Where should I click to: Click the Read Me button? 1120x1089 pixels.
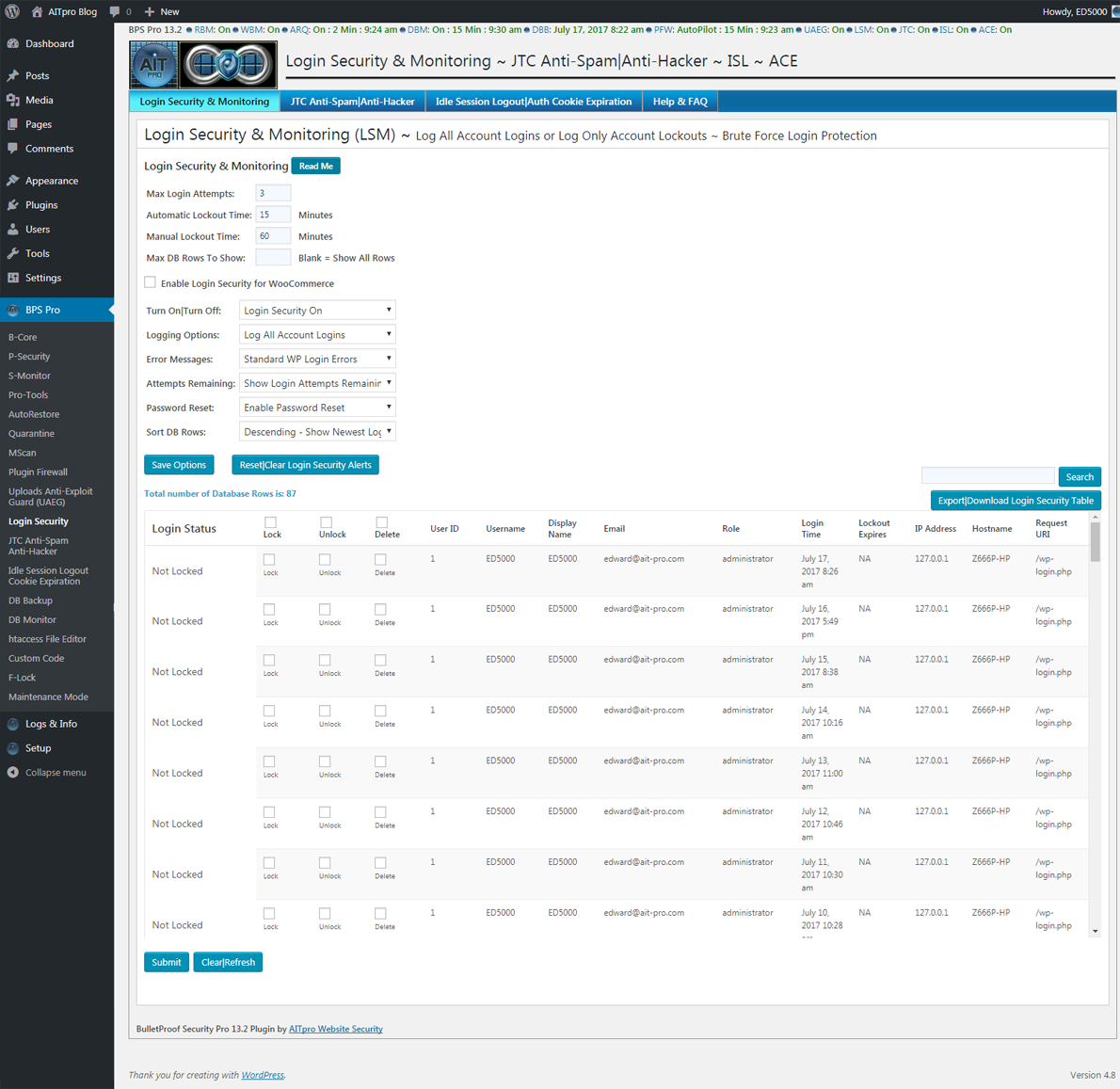(x=315, y=167)
